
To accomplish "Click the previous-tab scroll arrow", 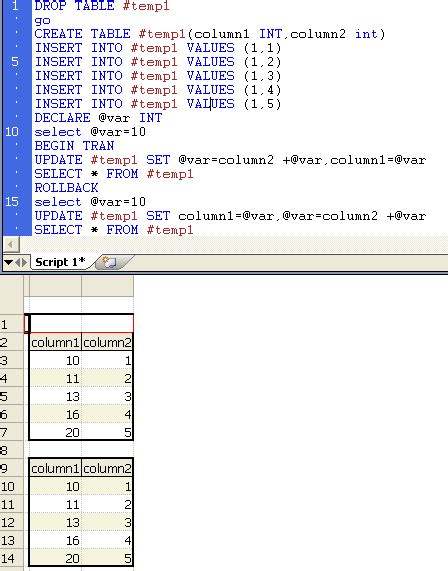I will coord(17,262).
